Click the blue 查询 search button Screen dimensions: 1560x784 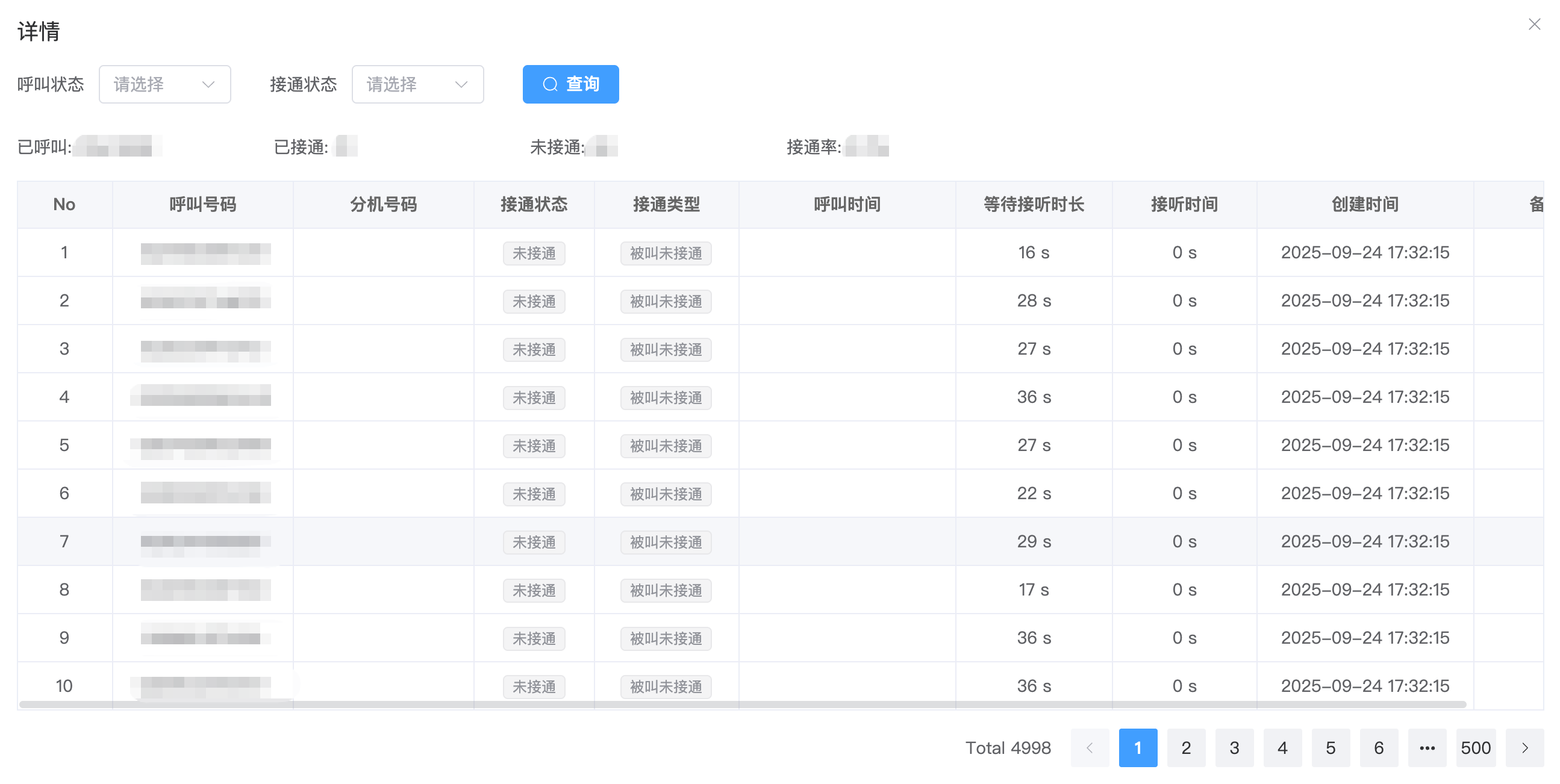coord(570,84)
